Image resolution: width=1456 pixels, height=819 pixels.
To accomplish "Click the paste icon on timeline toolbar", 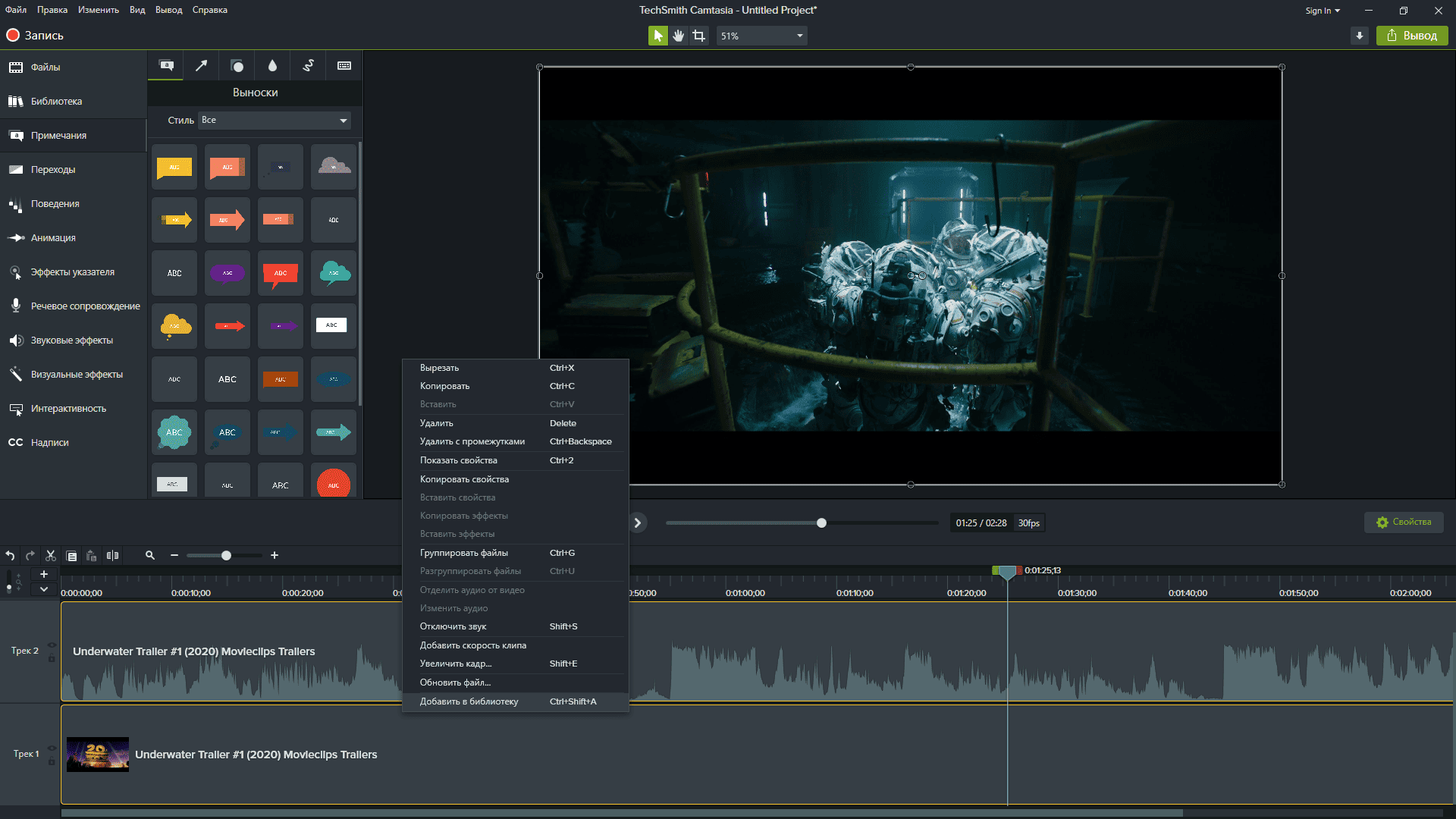I will point(92,556).
